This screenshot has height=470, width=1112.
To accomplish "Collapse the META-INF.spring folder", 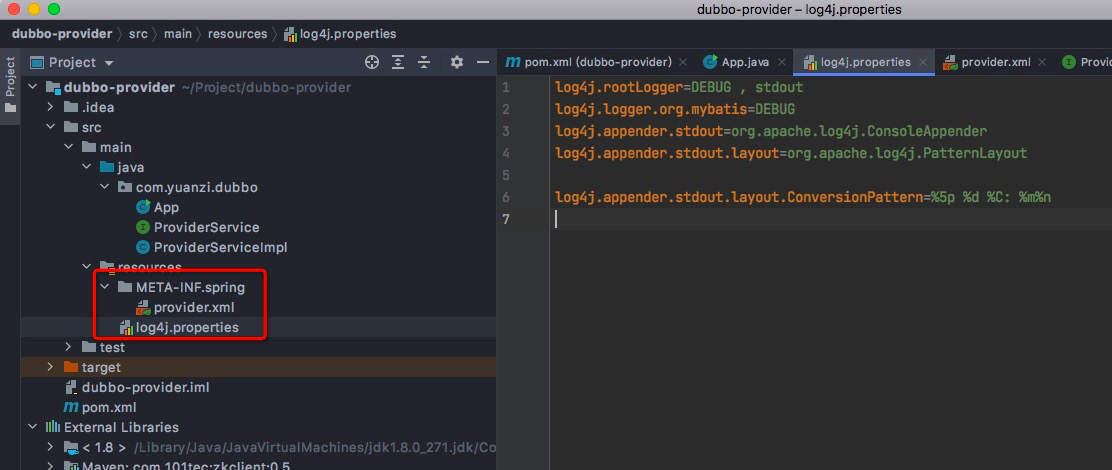I will point(104,287).
